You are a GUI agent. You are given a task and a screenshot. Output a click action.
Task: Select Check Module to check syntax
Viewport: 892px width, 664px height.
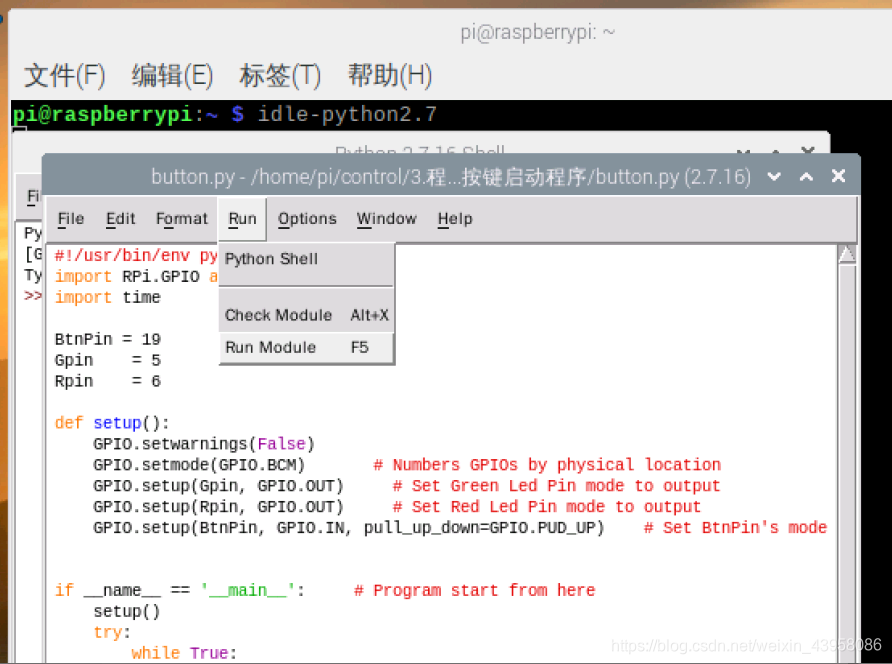pyautogui.click(x=278, y=314)
